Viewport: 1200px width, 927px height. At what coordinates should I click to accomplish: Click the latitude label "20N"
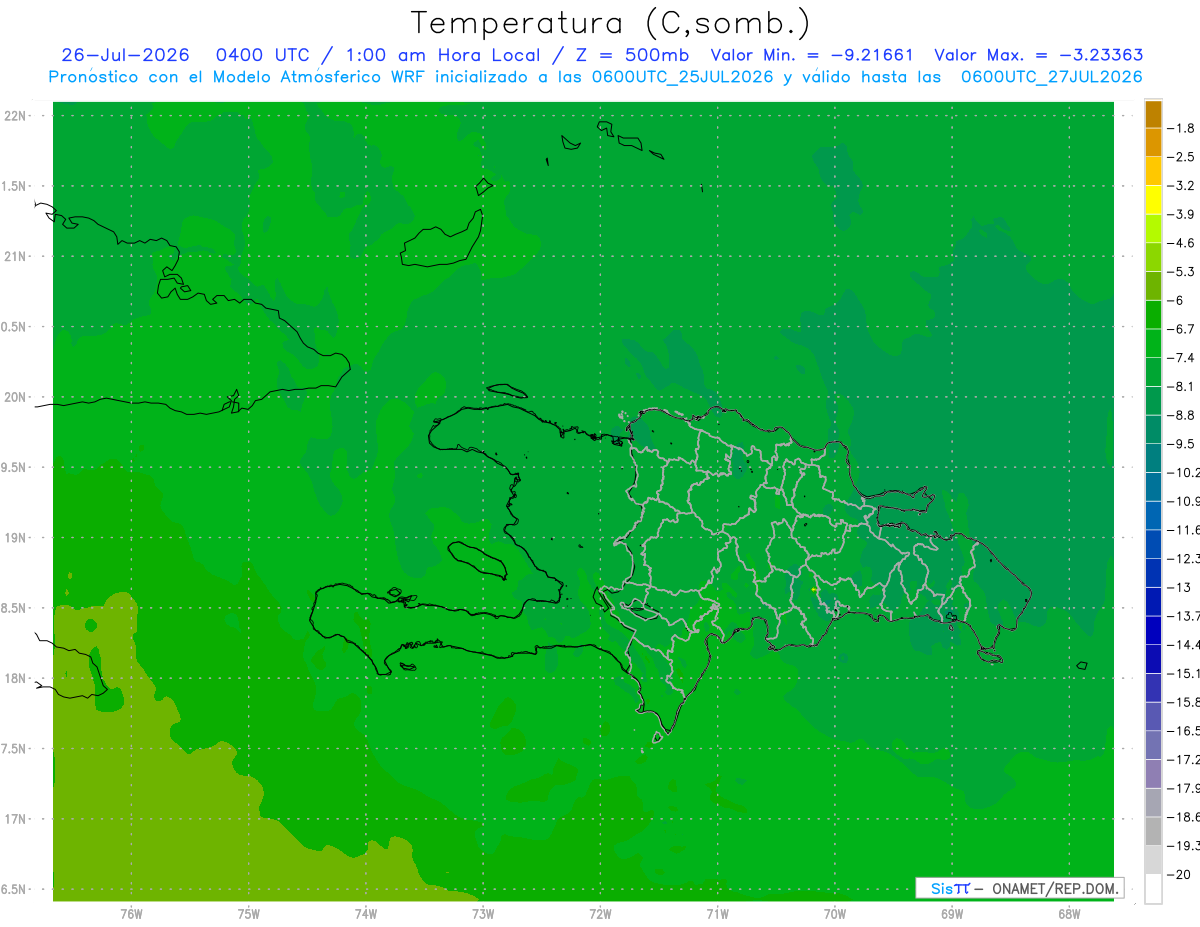[16, 398]
